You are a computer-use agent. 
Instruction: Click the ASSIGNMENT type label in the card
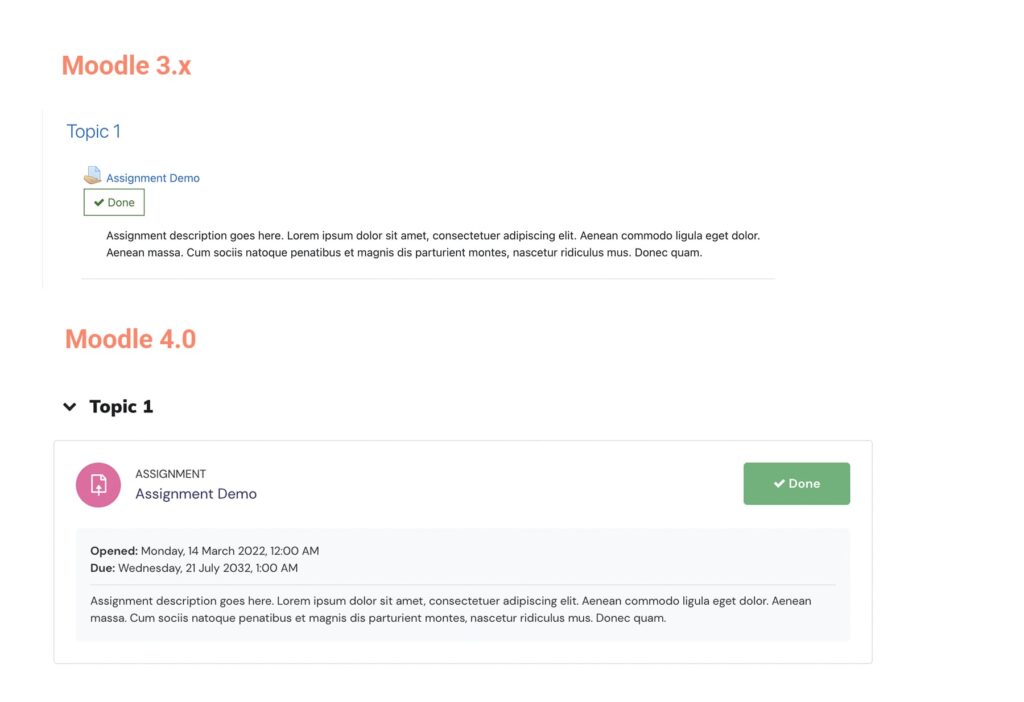coord(170,473)
